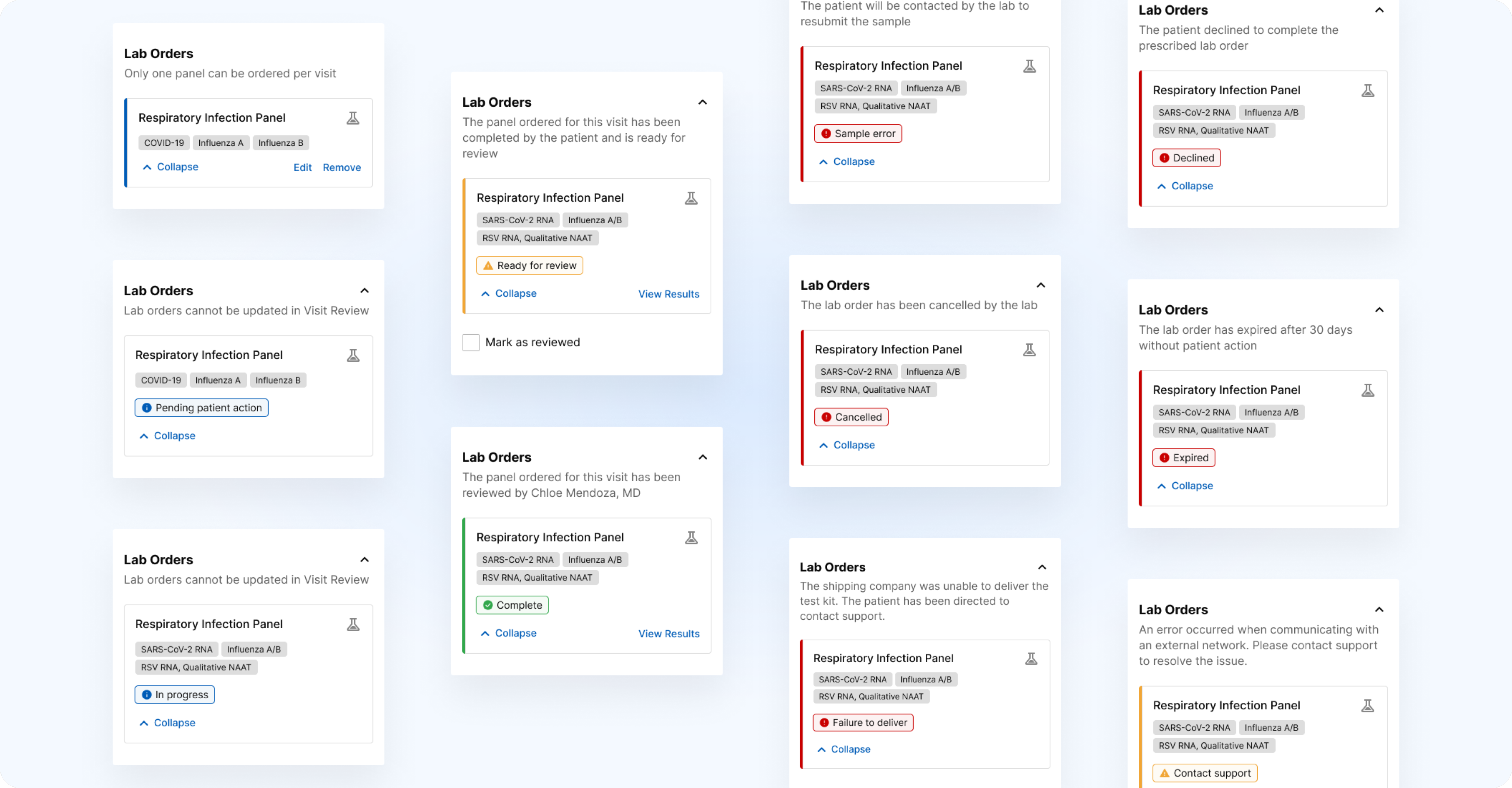Click red alert icon in Sample error badge
The image size is (1512, 788).
[x=826, y=134]
